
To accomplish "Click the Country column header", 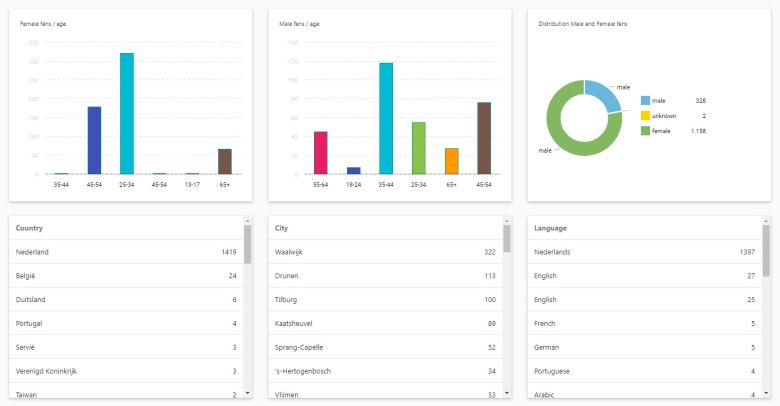I will 30,228.
